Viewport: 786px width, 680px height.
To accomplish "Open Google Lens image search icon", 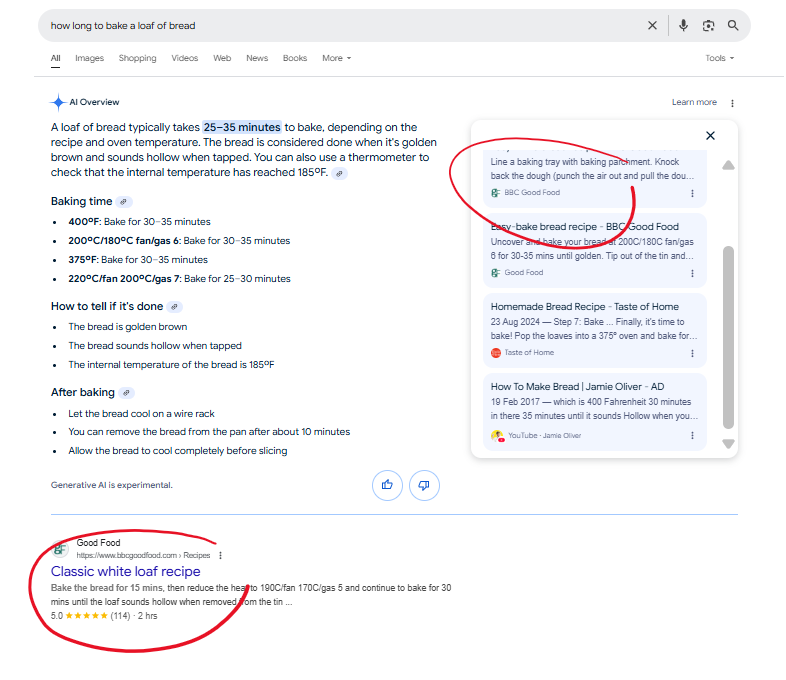I will (x=708, y=26).
